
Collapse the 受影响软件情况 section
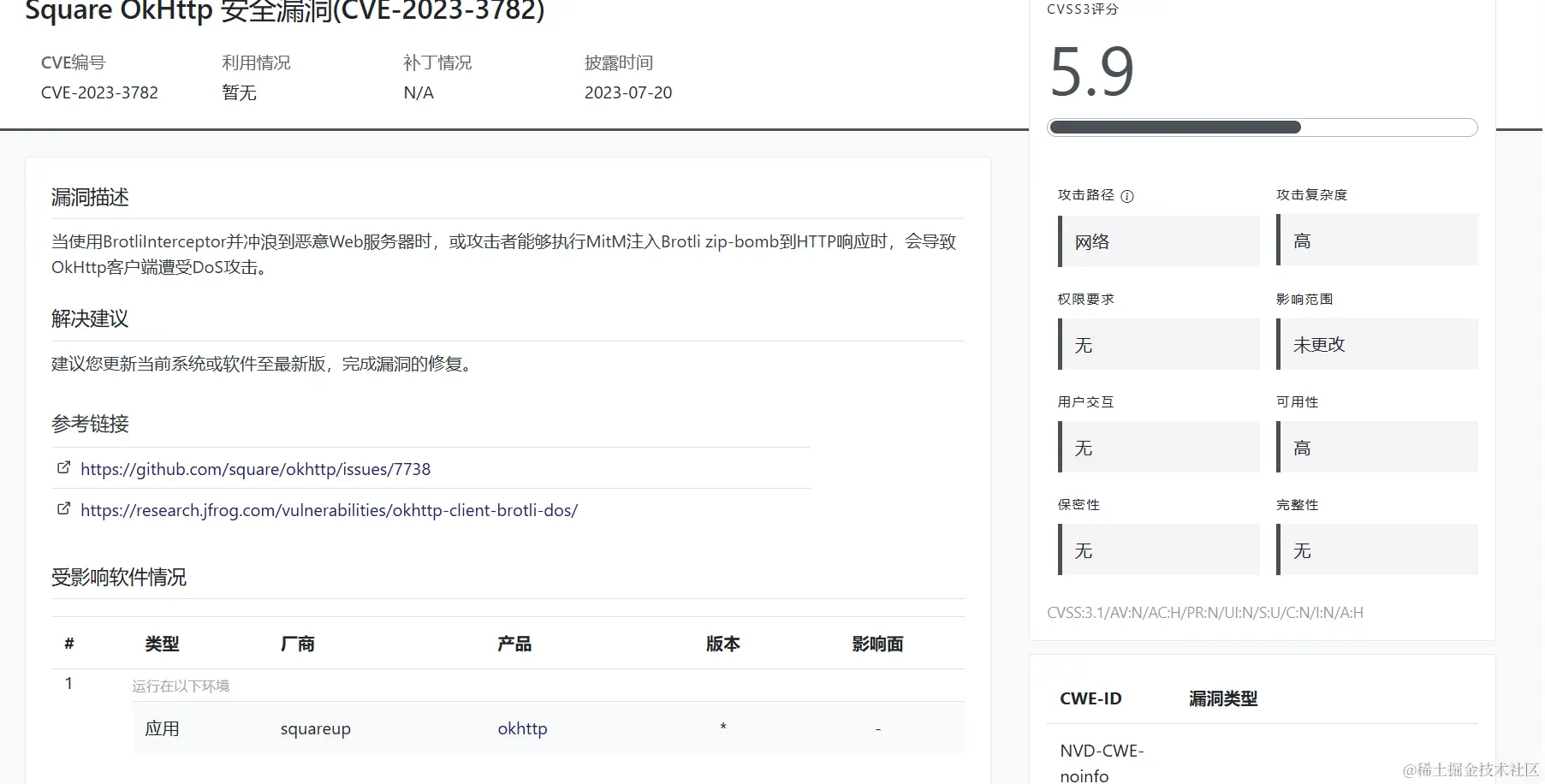pyautogui.click(x=119, y=577)
